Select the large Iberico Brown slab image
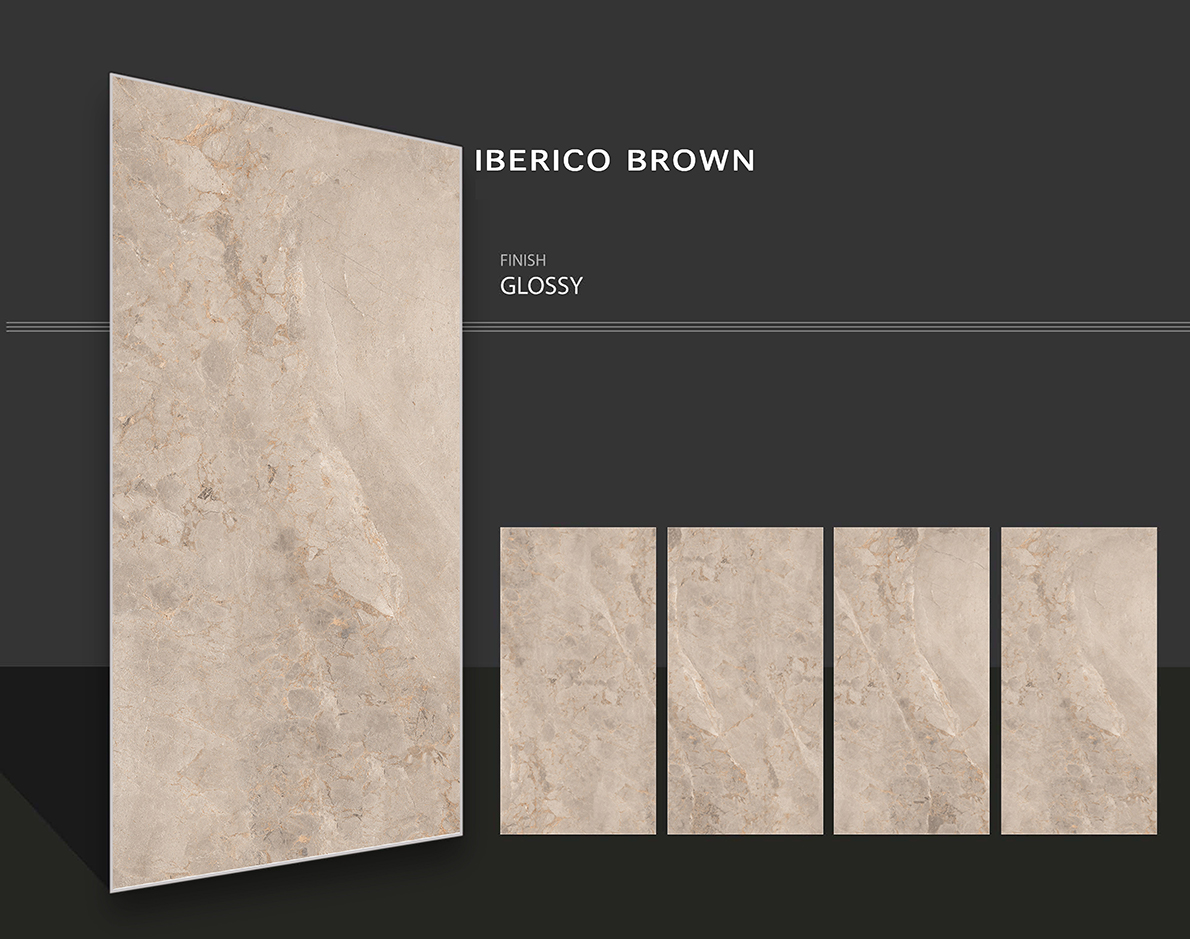 (x=286, y=483)
